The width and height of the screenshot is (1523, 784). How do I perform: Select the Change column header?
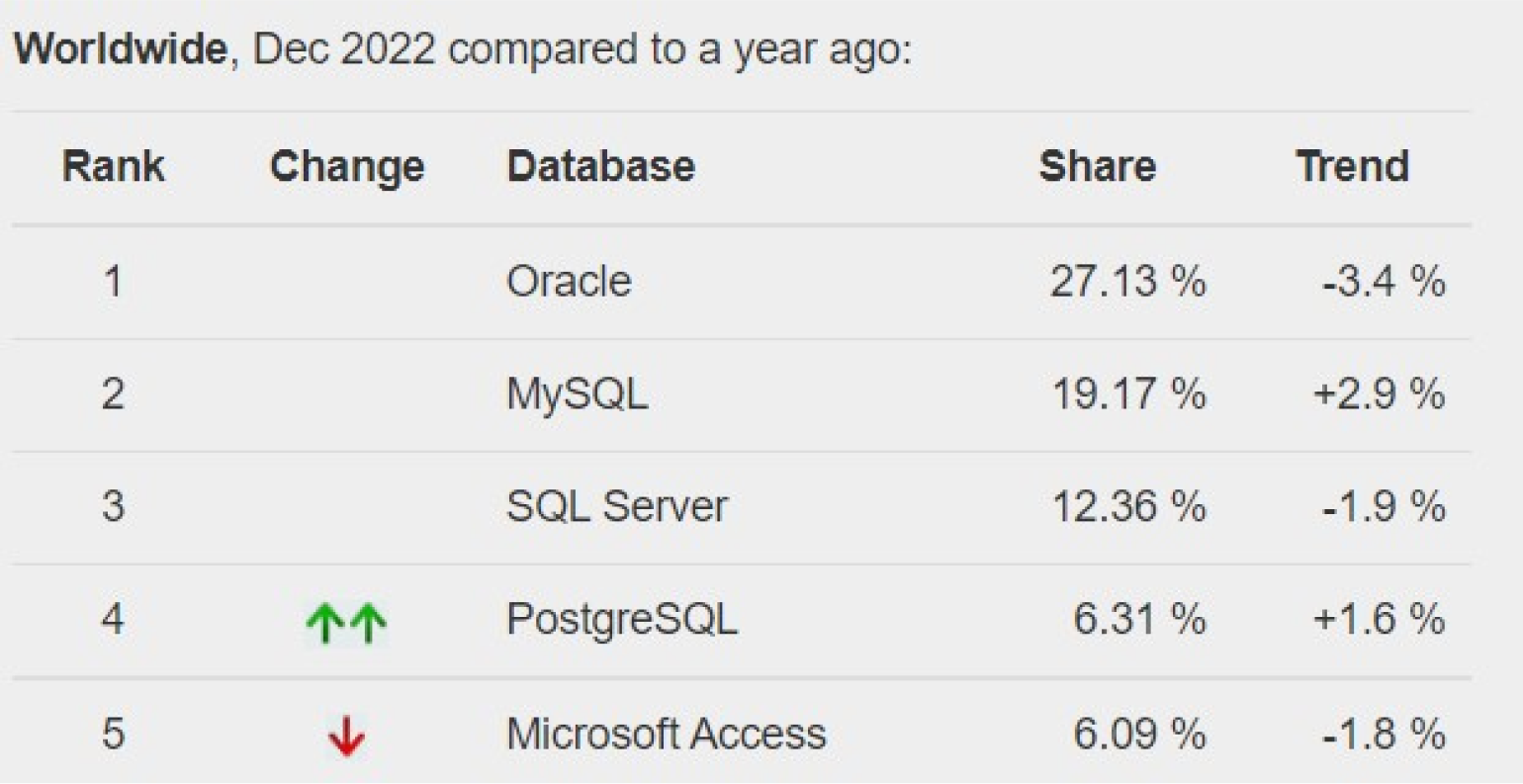point(347,166)
